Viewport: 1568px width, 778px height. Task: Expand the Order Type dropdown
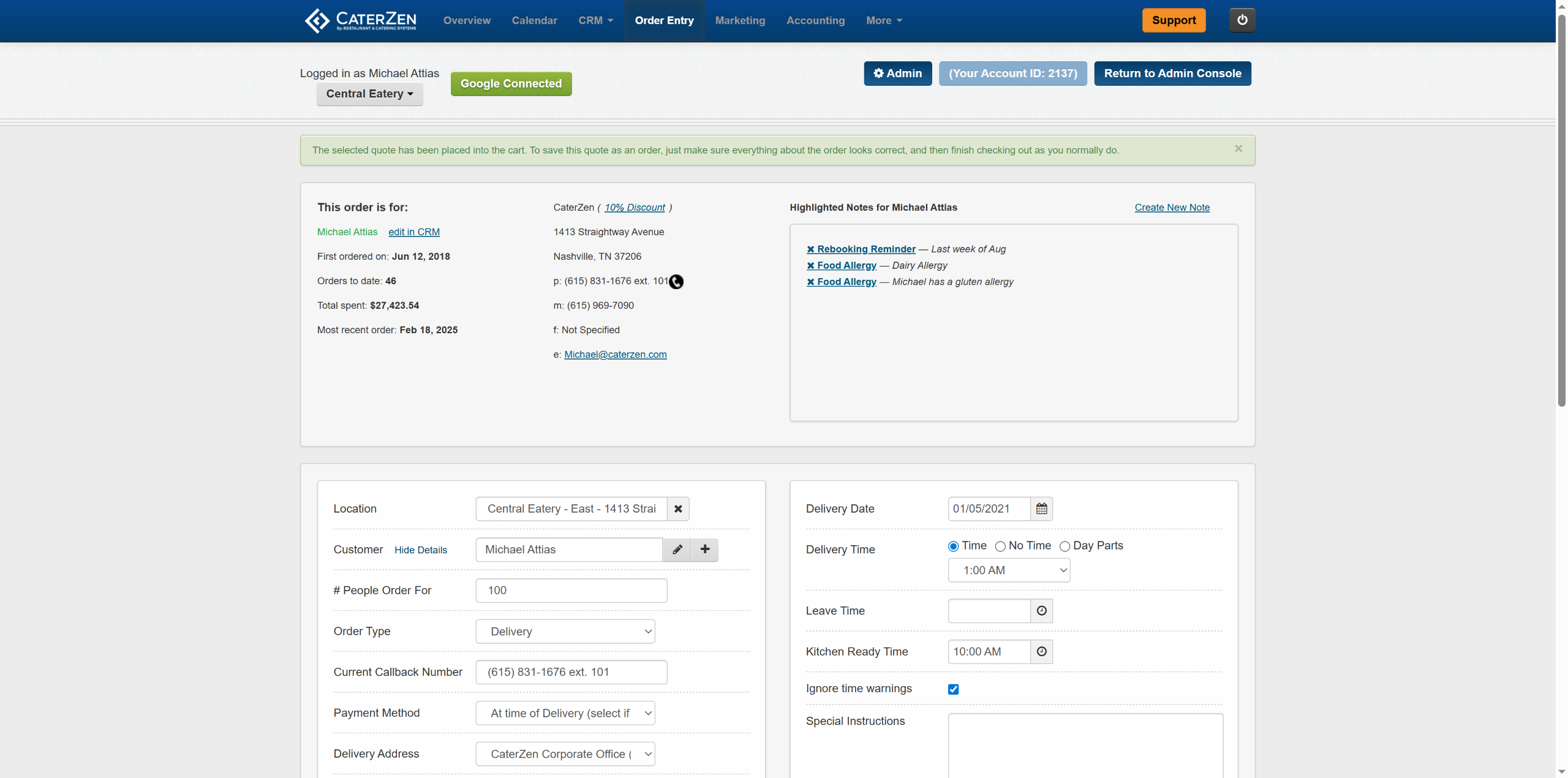click(565, 632)
